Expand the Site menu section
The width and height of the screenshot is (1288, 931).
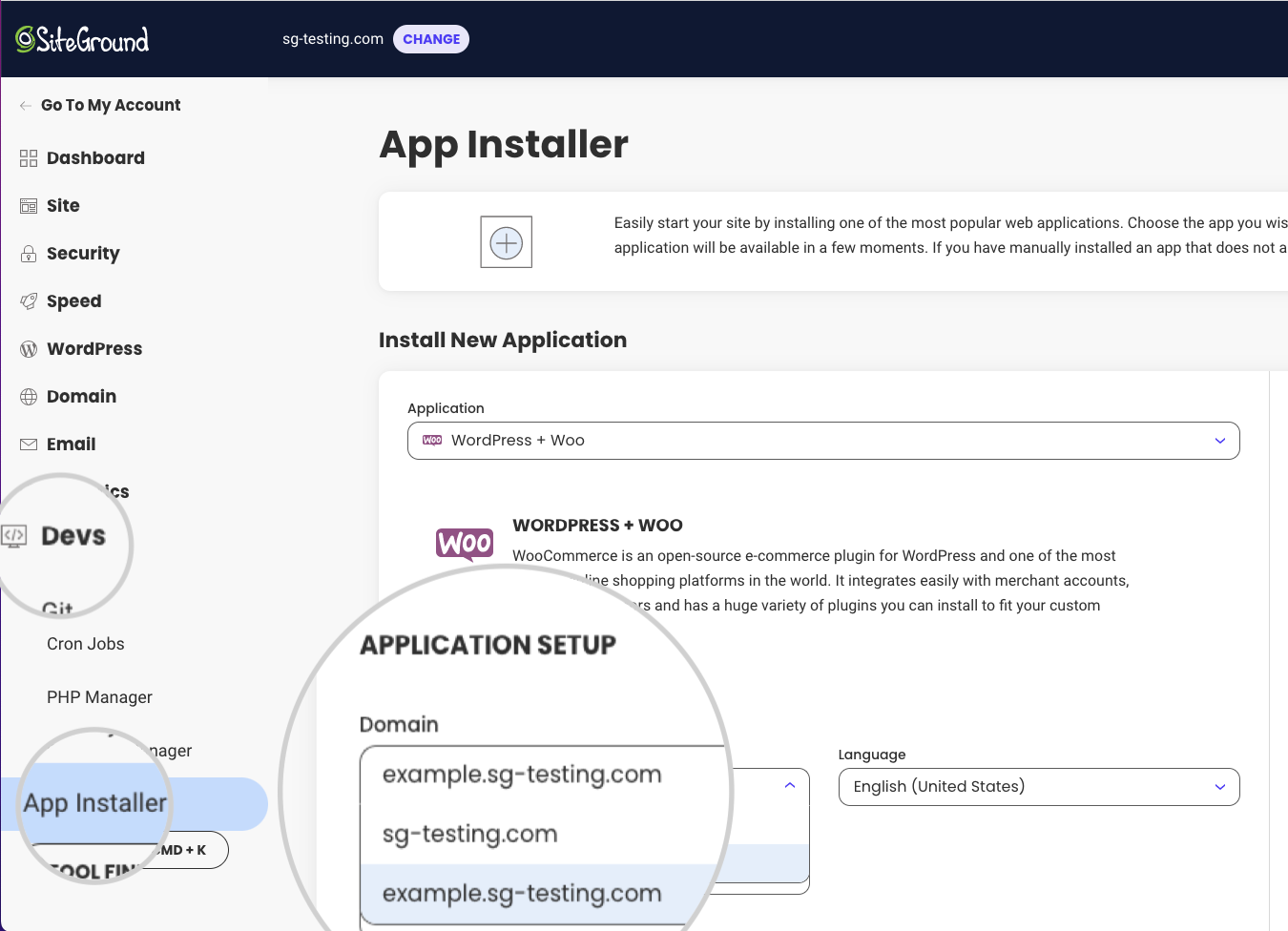pyautogui.click(x=63, y=205)
